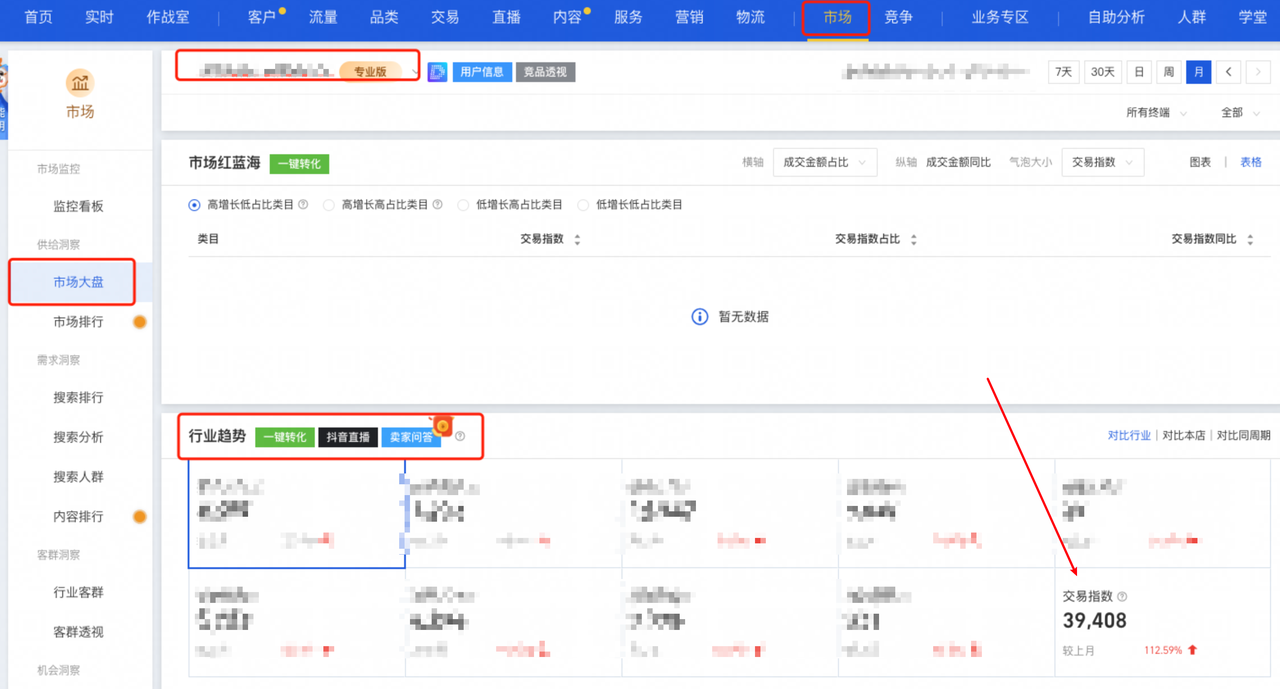Select 高增长低占比类目 radio option
Image resolution: width=1280 pixels, height=689 pixels.
point(195,205)
